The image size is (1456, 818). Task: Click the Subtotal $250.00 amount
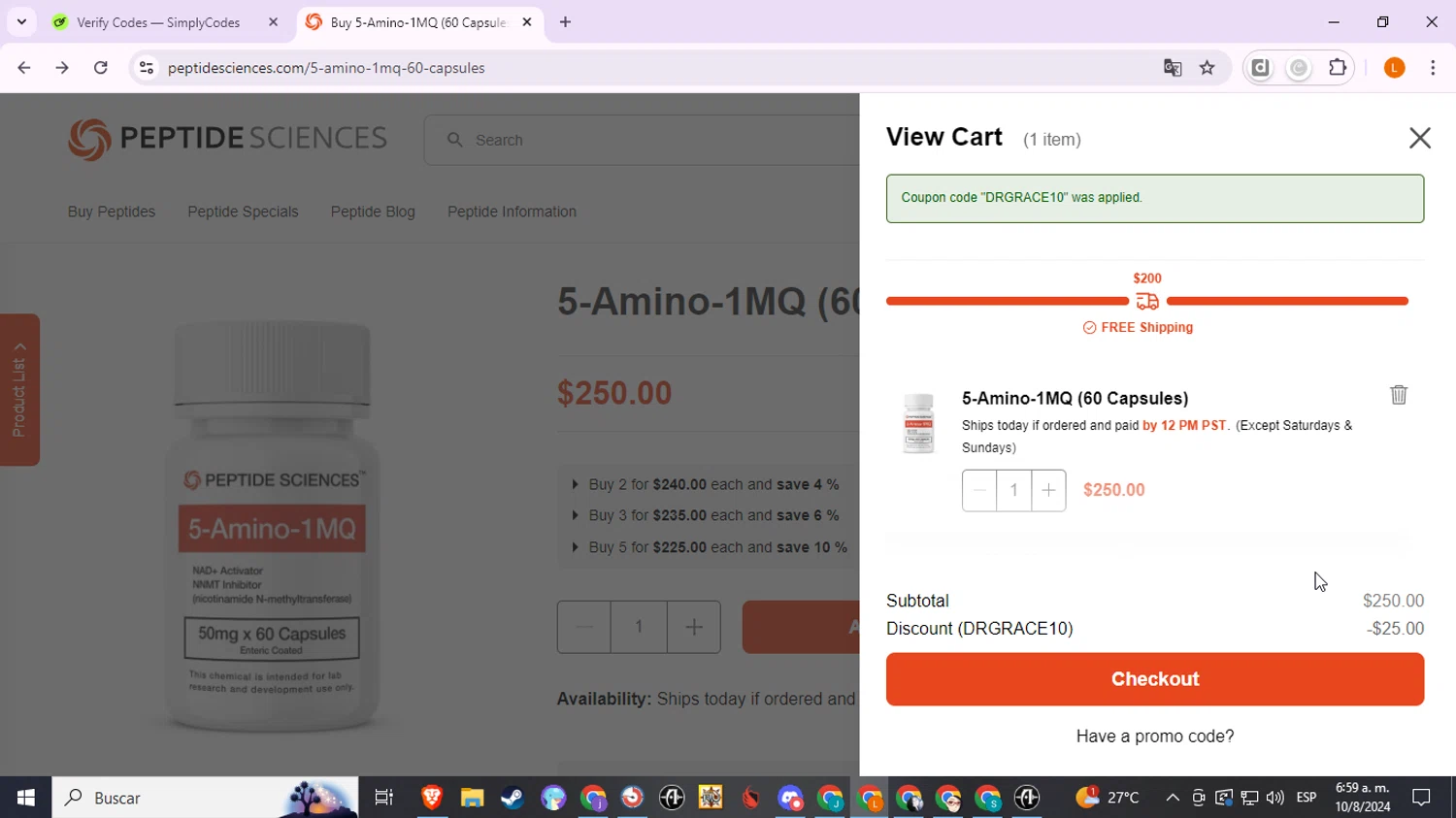(x=1393, y=601)
